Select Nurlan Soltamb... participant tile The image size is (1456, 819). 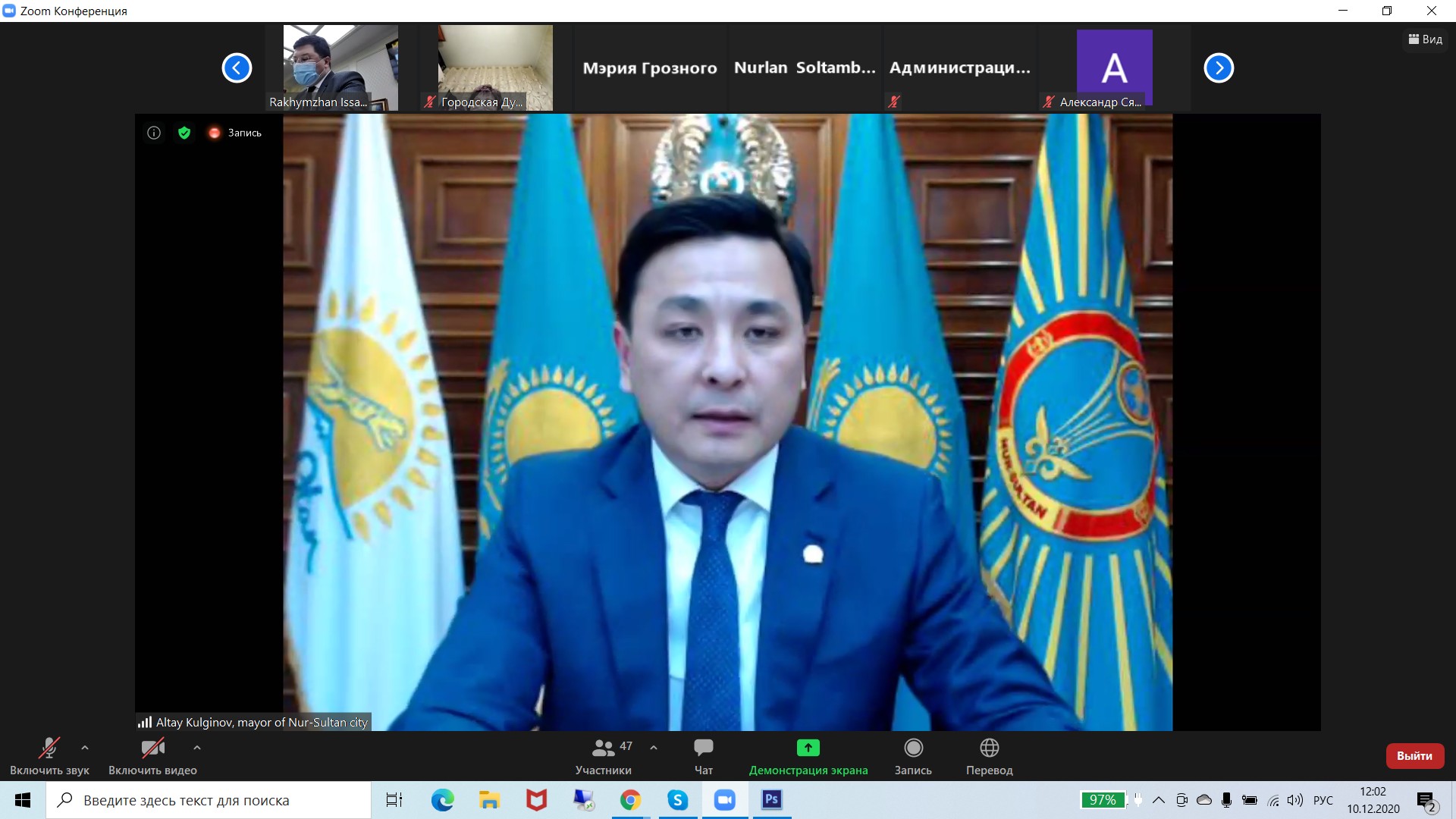coord(805,68)
